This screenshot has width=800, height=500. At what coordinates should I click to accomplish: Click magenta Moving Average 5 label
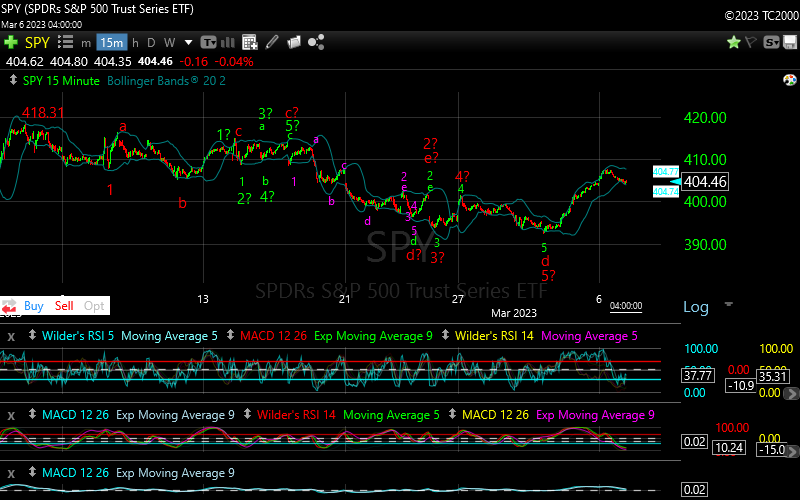(589, 336)
